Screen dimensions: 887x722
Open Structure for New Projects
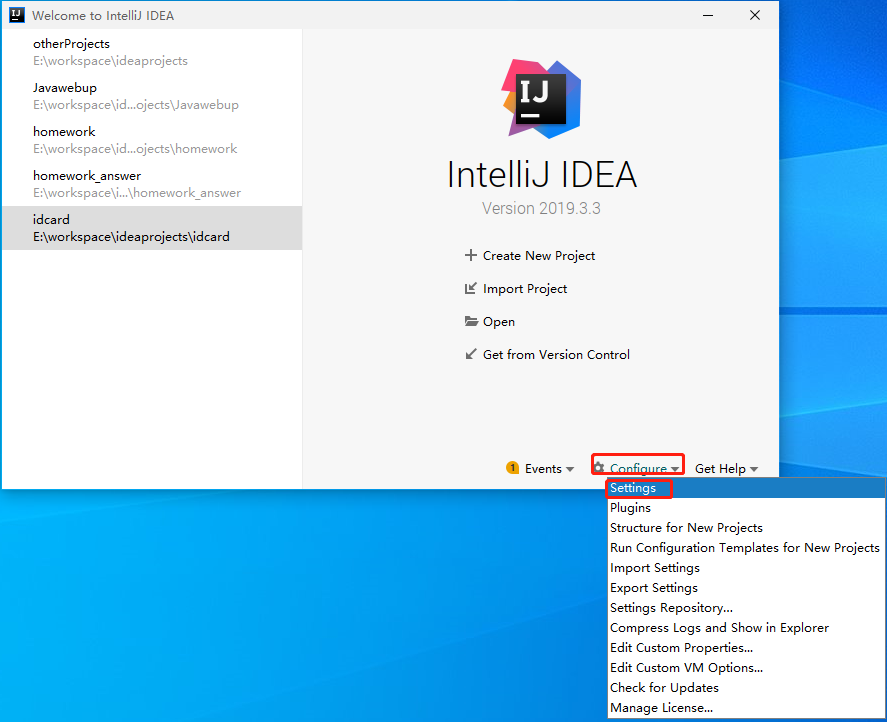746,528
